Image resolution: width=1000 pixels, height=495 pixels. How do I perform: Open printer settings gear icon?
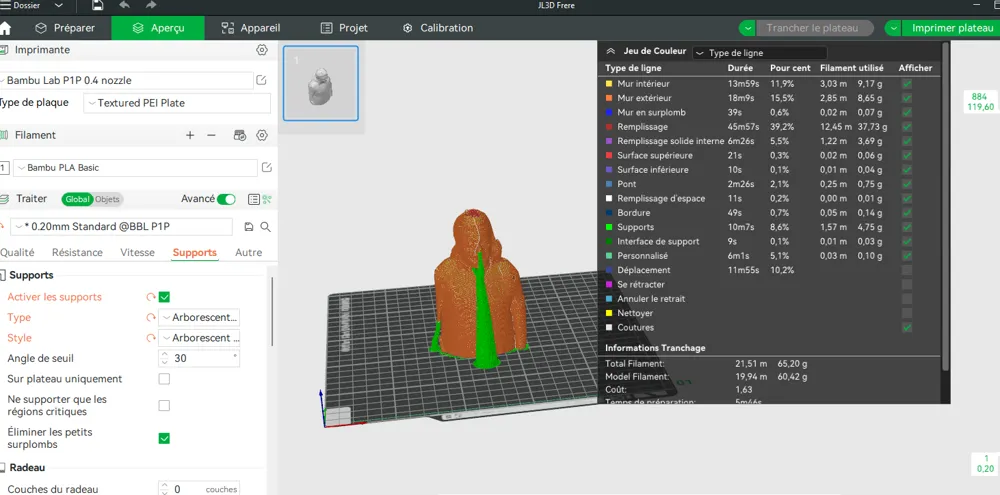pyautogui.click(x=261, y=50)
